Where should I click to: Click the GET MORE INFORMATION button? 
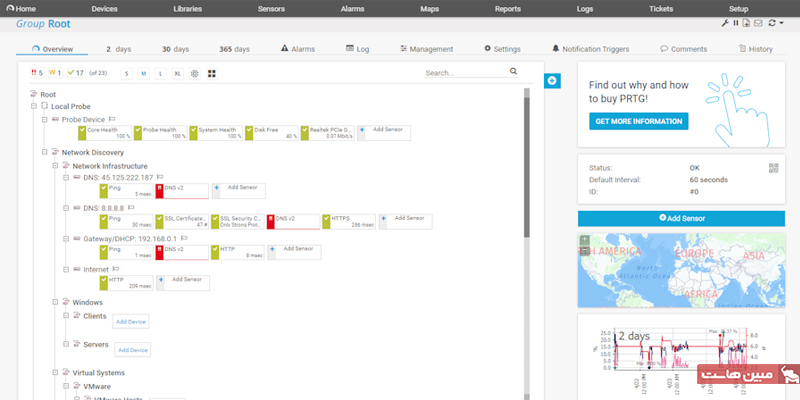(638, 121)
